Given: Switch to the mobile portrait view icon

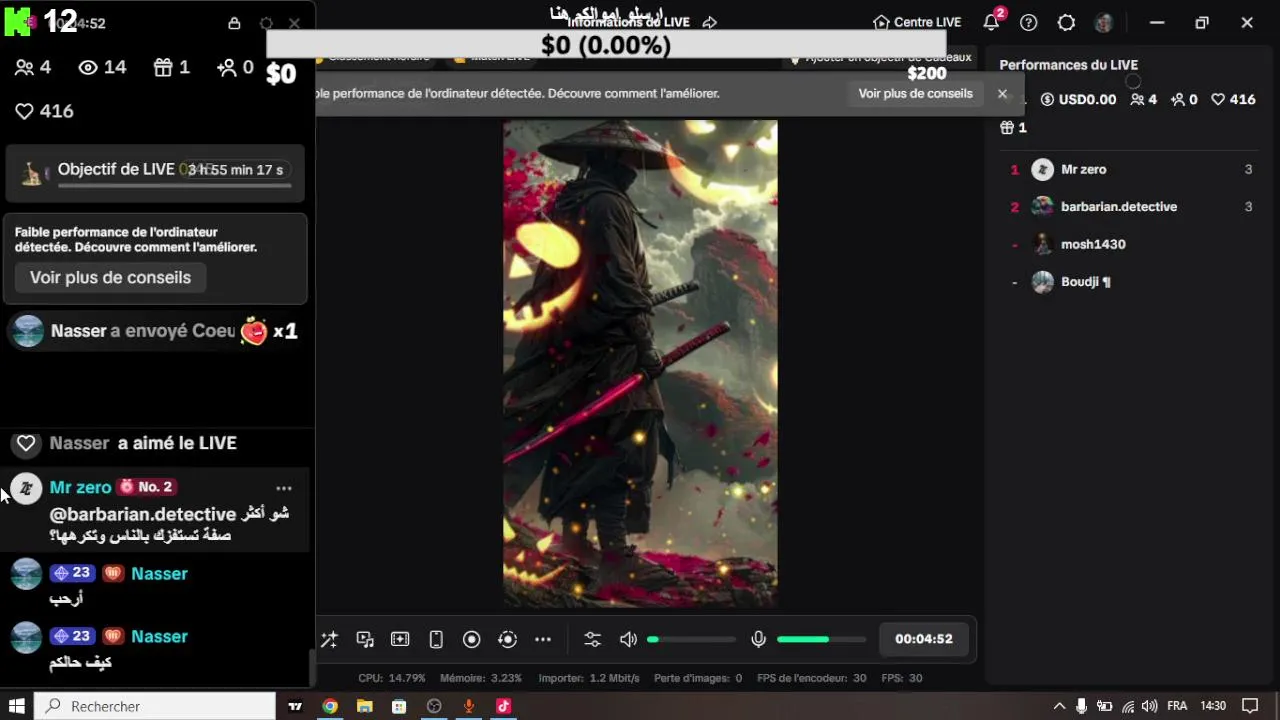Looking at the screenshot, I should coord(436,639).
